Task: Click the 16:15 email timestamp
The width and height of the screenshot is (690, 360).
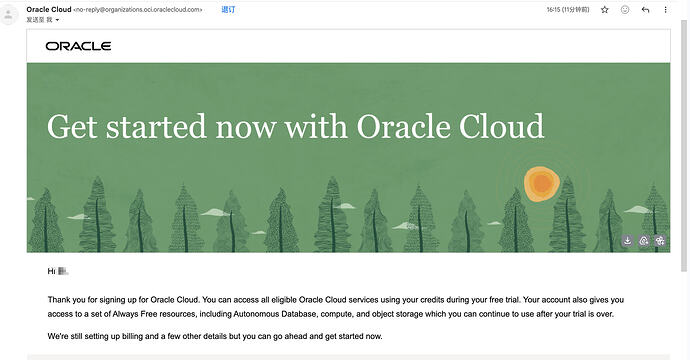Action: coord(568,10)
